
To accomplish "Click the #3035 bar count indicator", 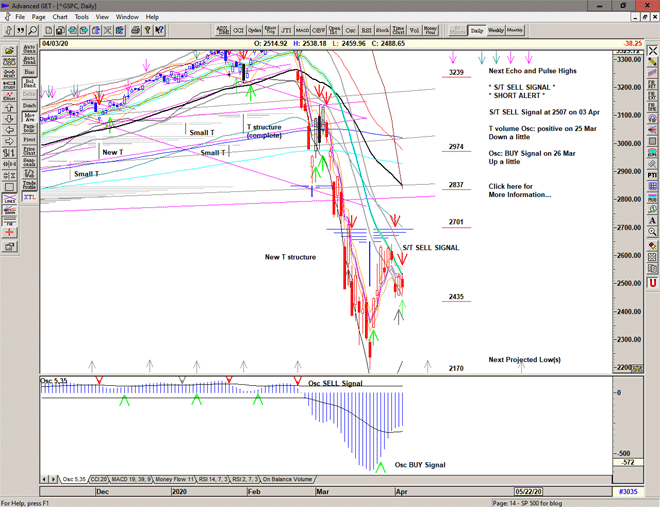I will point(628,491).
